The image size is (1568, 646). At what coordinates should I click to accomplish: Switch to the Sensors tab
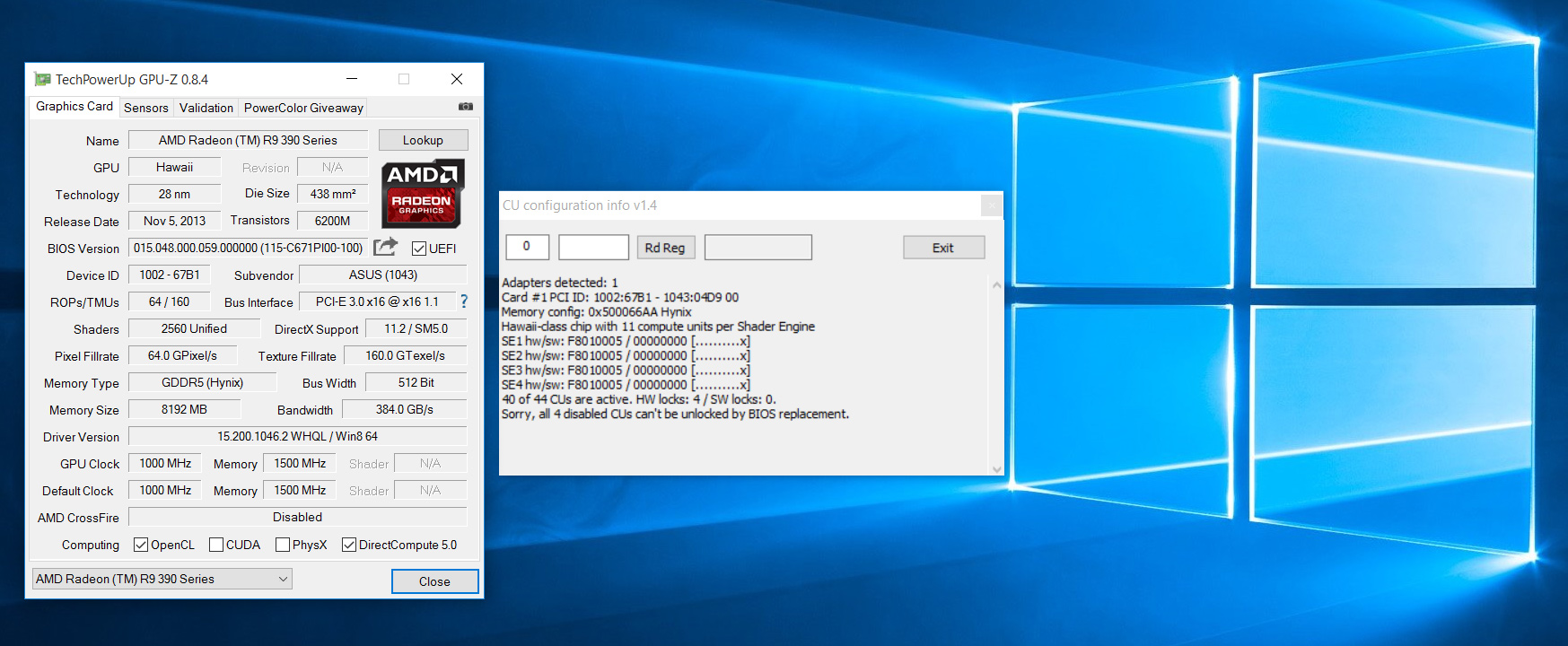145,108
